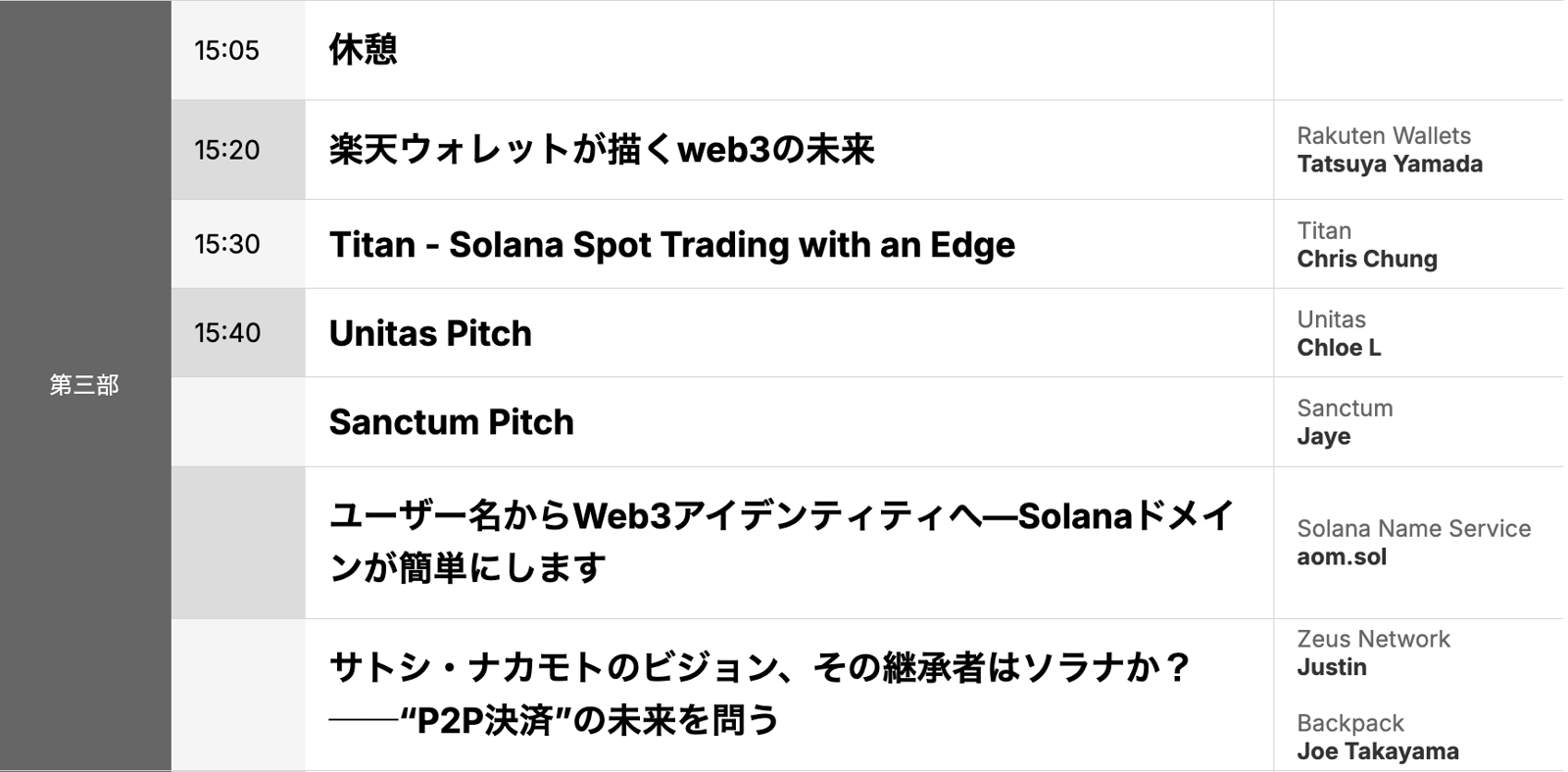Click the 15:05 time cell
The width and height of the screenshot is (1568, 772).
(227, 50)
